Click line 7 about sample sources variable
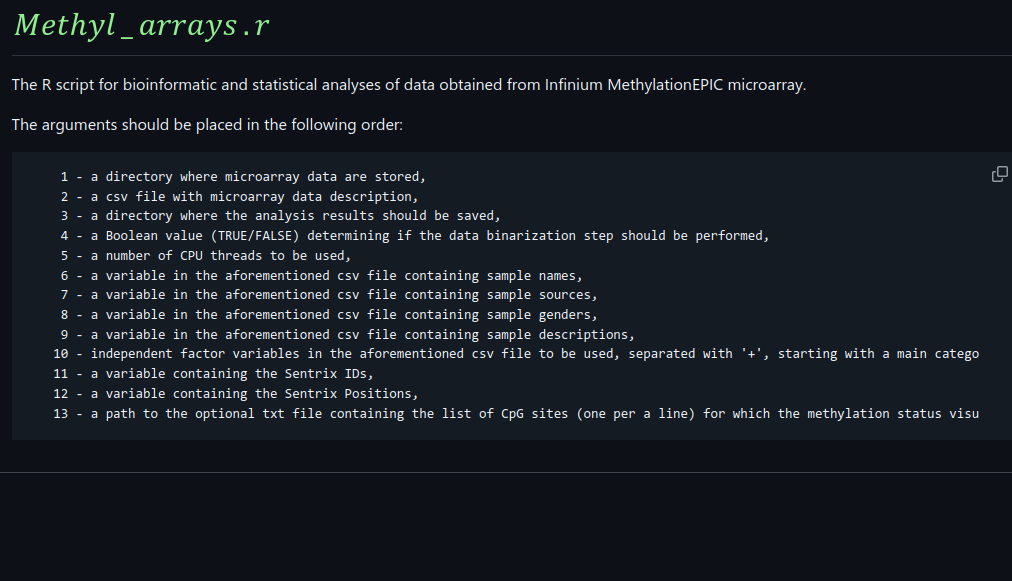This screenshot has width=1012, height=581. 328,295
